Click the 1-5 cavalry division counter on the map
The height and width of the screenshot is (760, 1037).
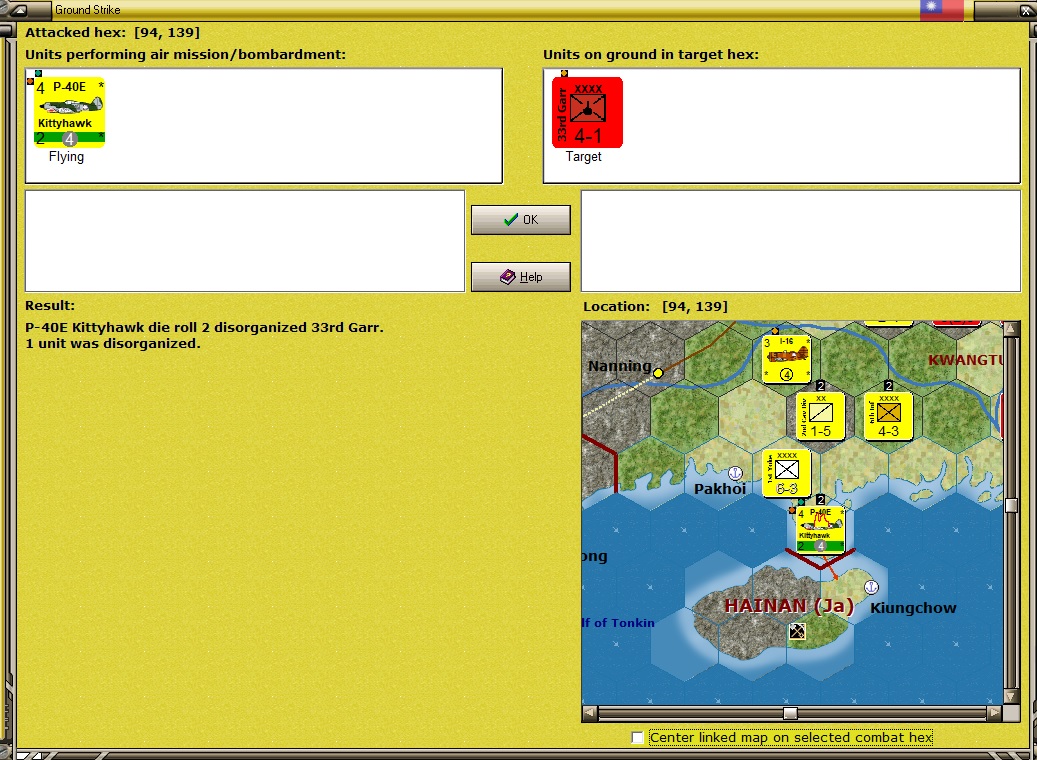pyautogui.click(x=820, y=416)
